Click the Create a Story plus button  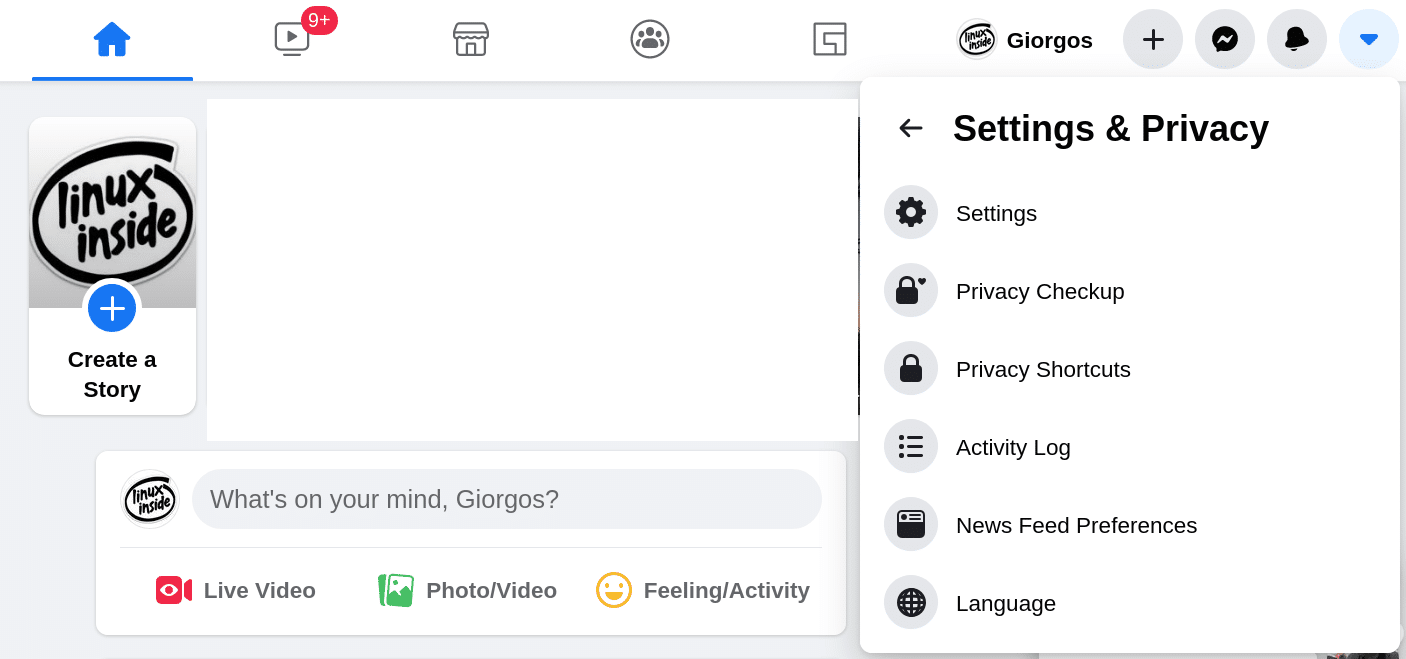click(112, 308)
